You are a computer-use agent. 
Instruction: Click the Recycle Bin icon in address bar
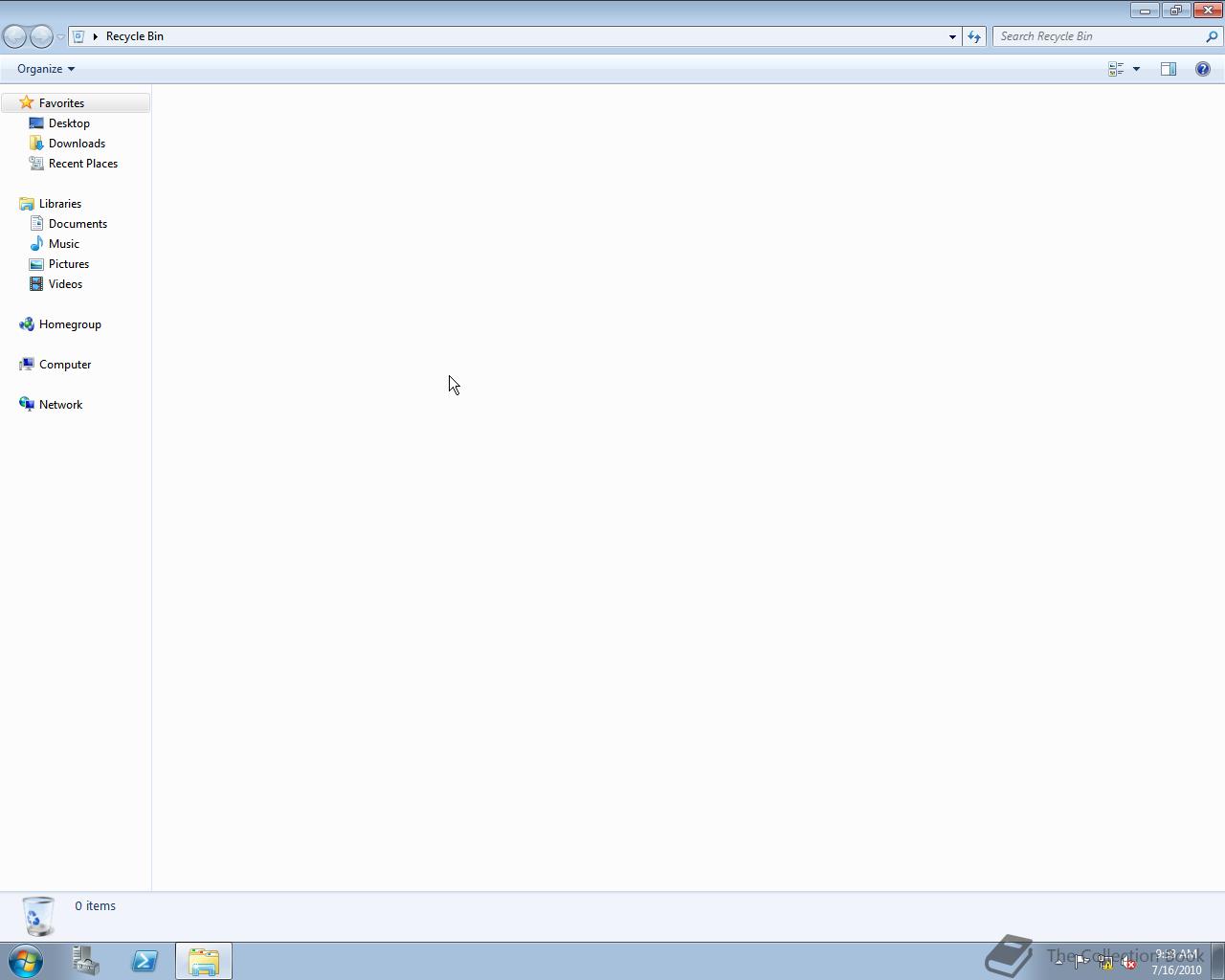tap(79, 36)
